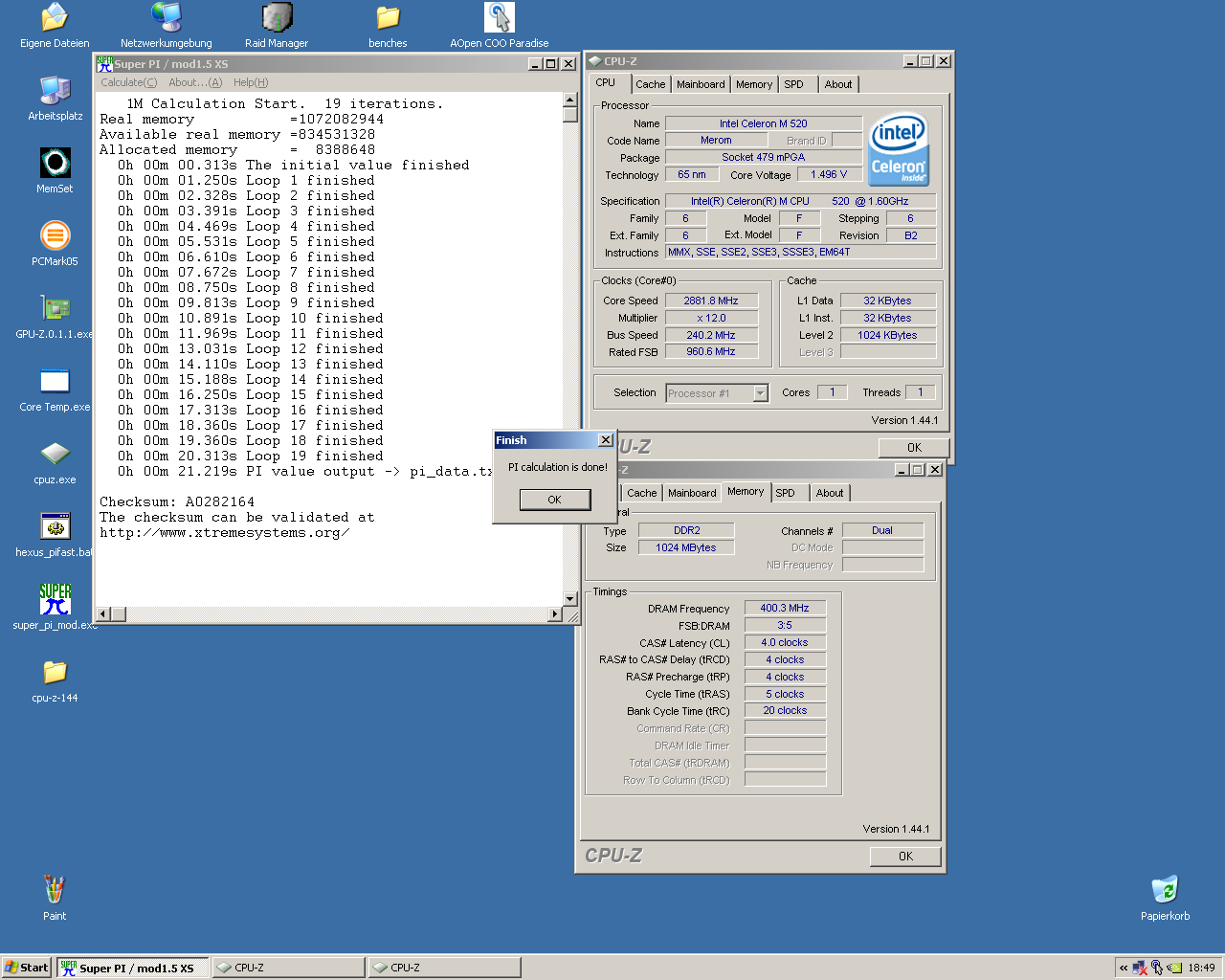Open Help menu in Super PI
The height and width of the screenshot is (980, 1225).
click(251, 82)
